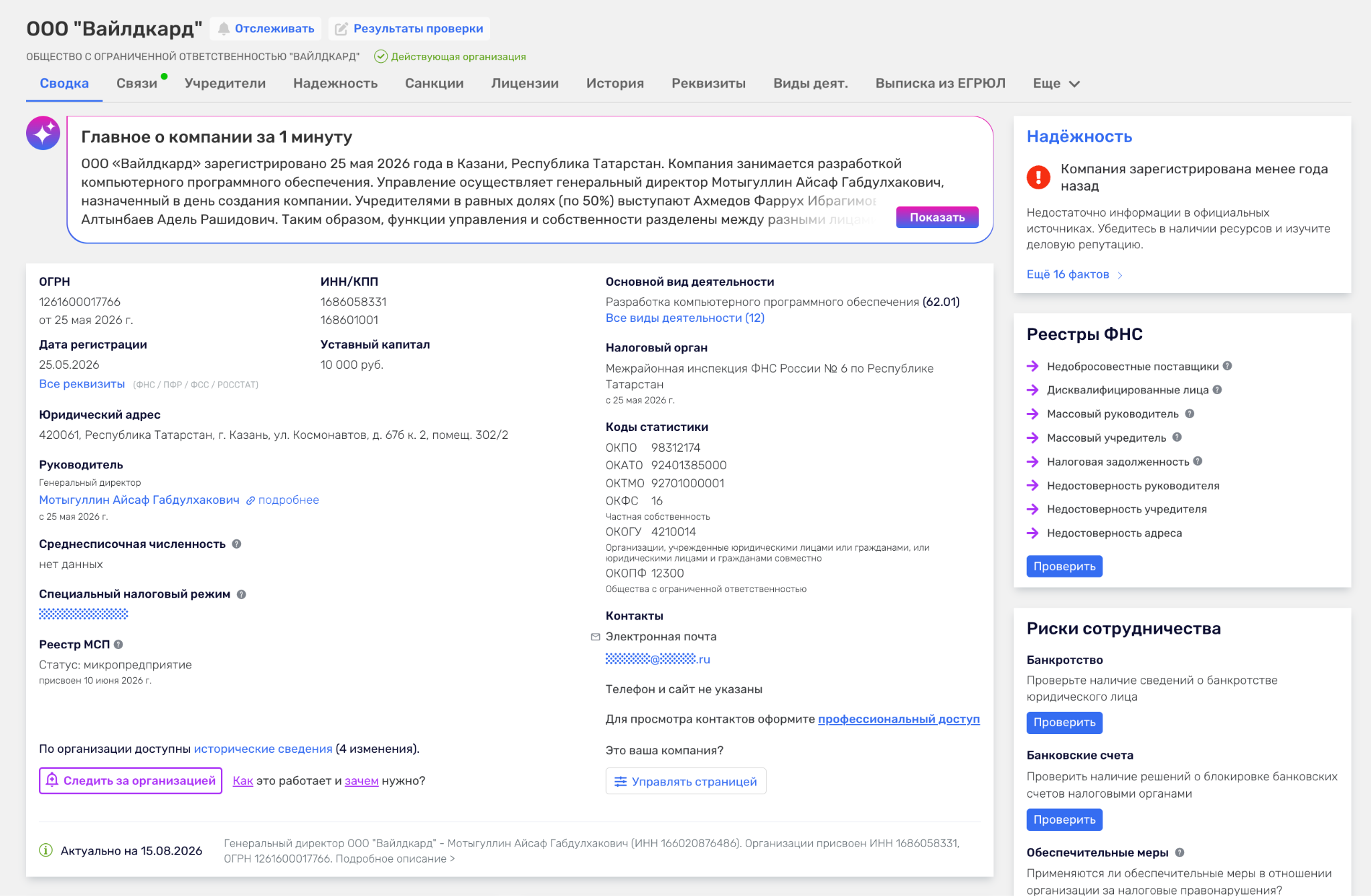Open исторические сведения link
1371x896 pixels.
pos(263,749)
